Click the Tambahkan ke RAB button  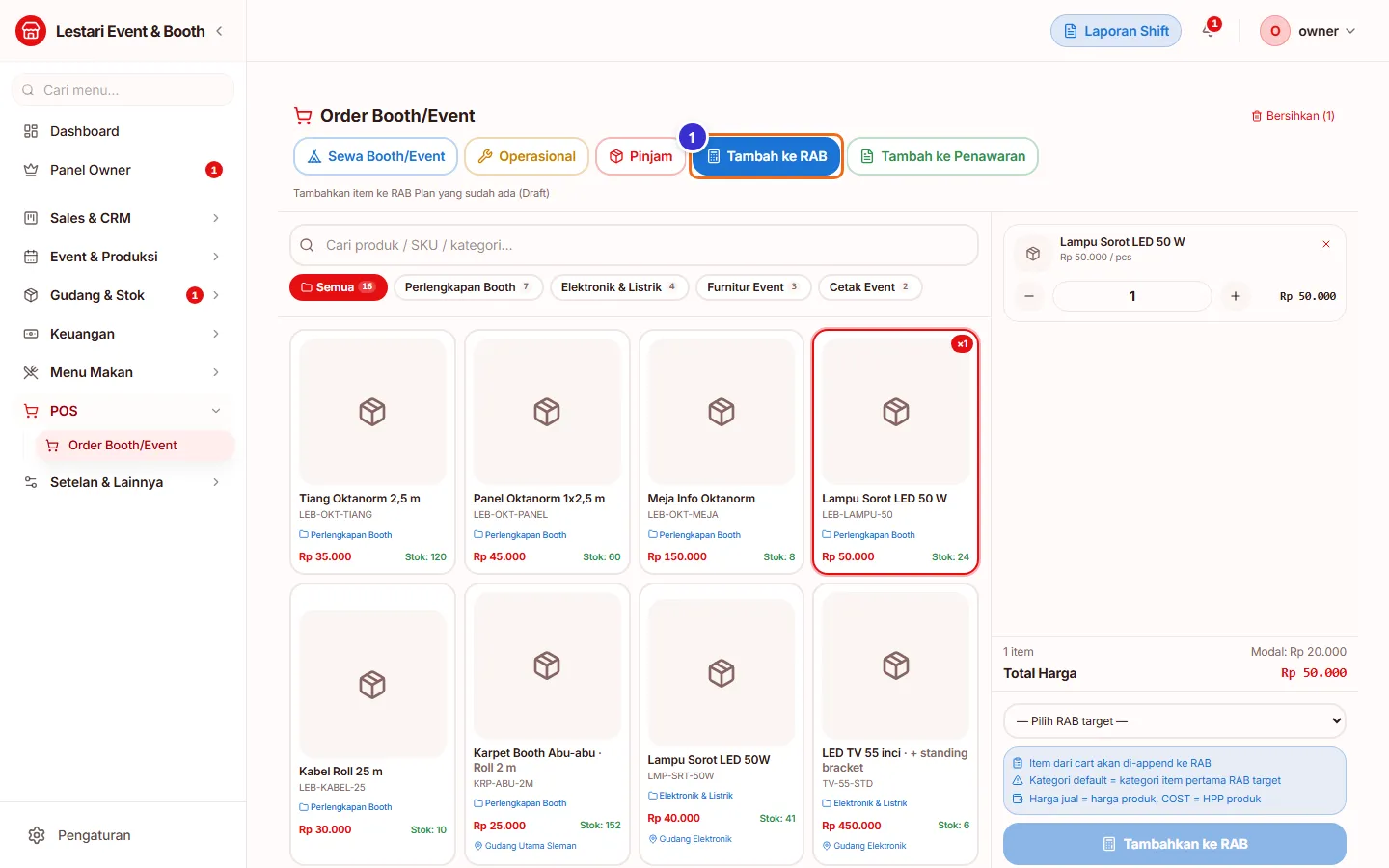1175,844
